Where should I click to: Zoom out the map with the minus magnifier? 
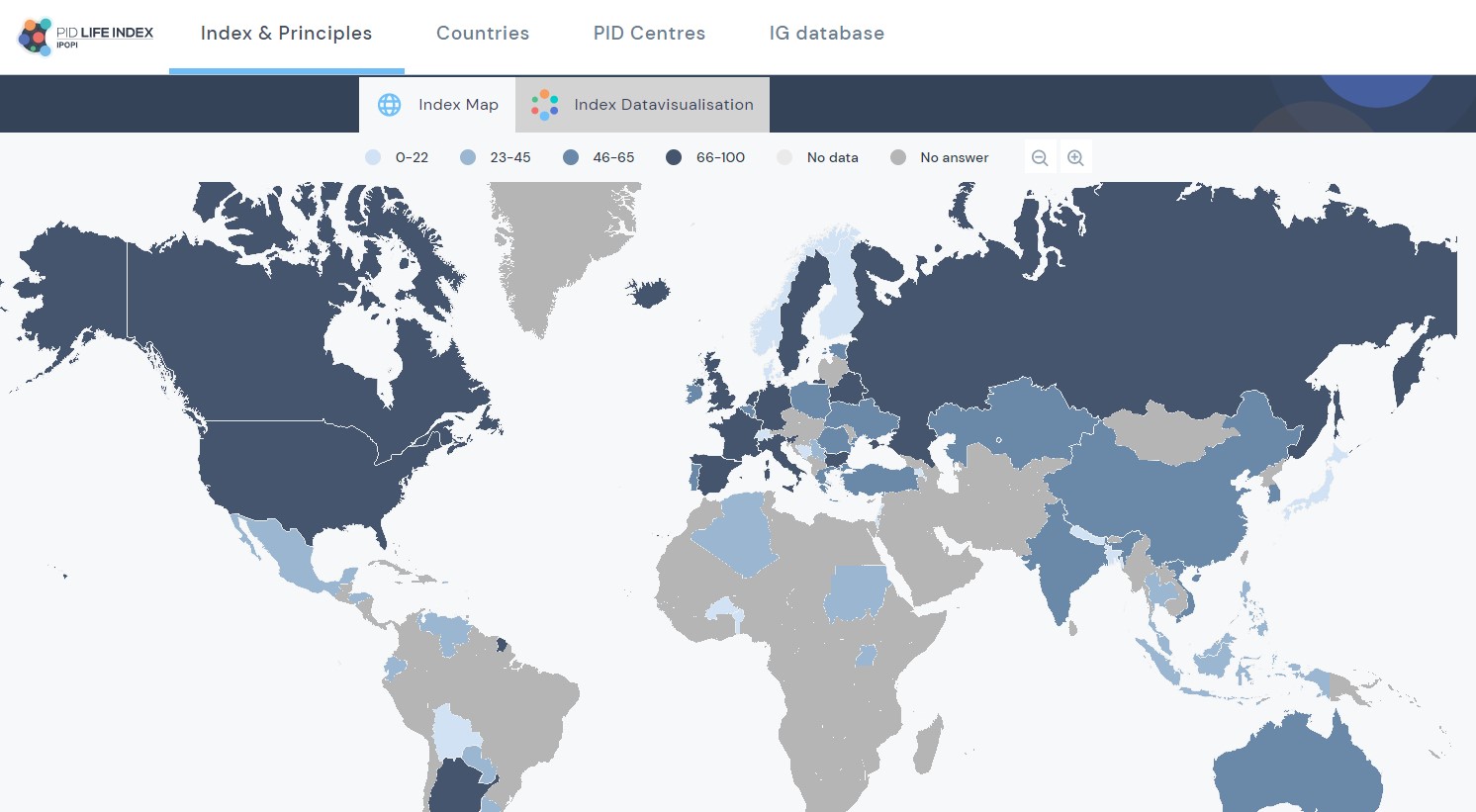click(1040, 157)
